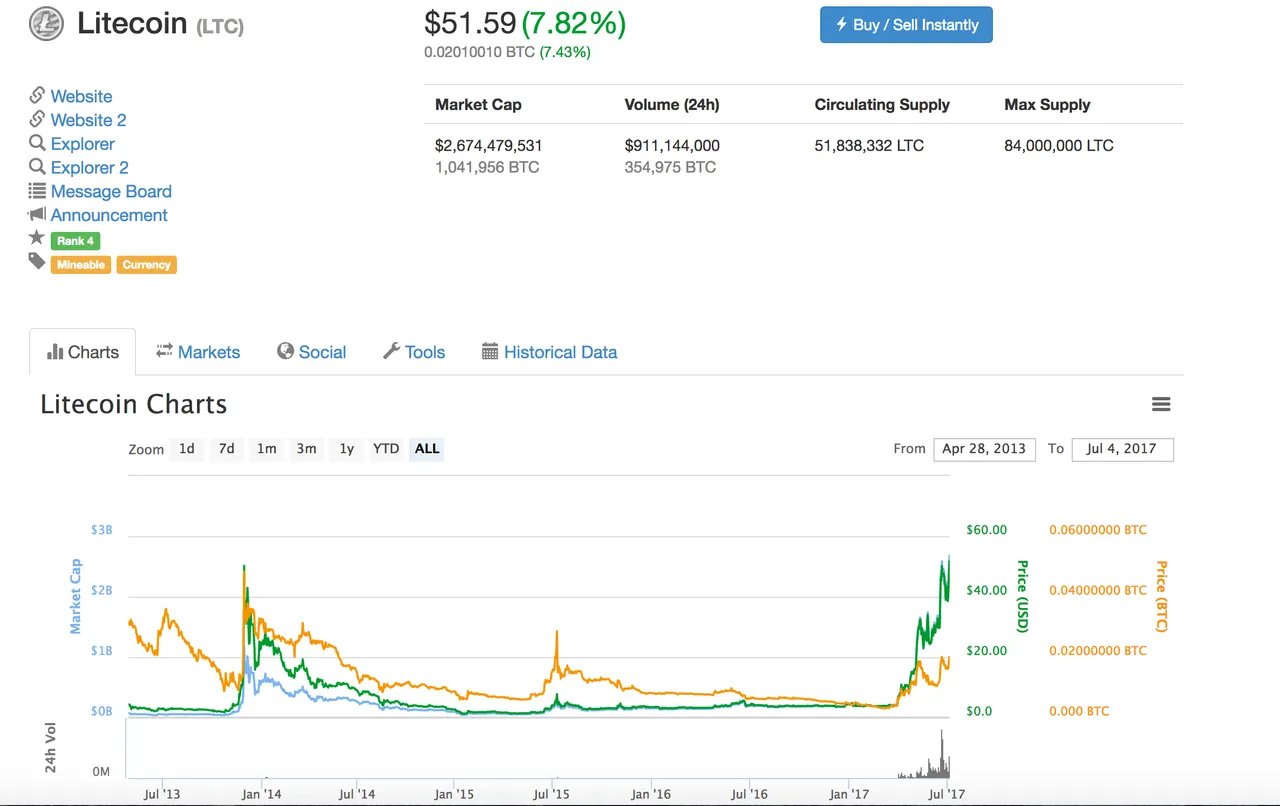The image size is (1280, 806).
Task: Set chart zoom to 1m
Action: tap(267, 449)
